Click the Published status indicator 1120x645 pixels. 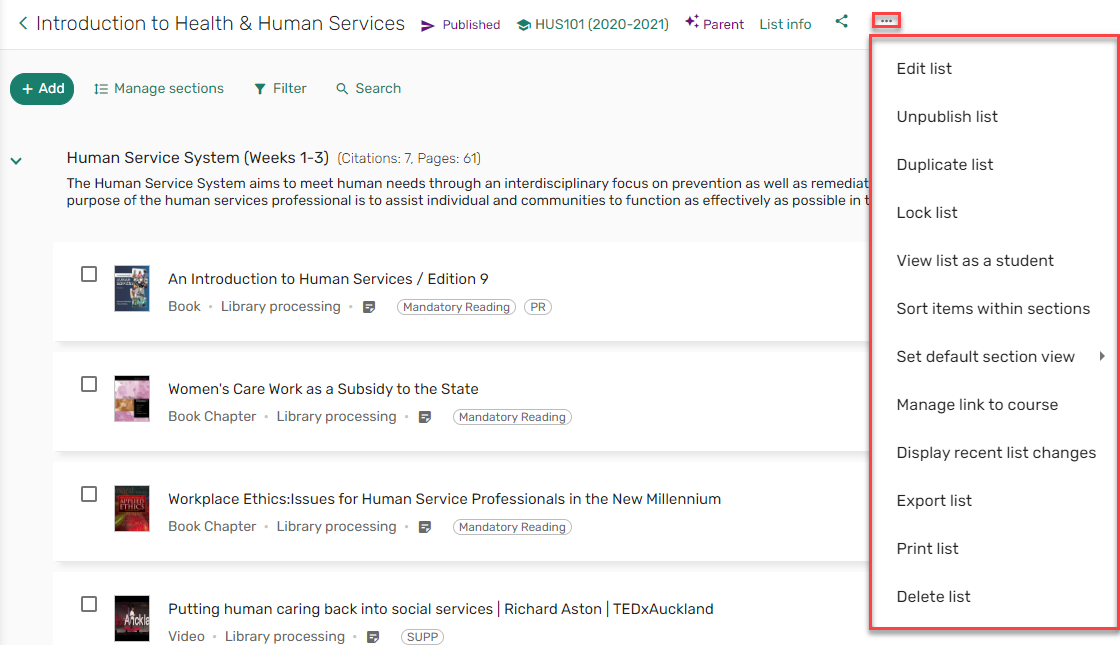coord(461,25)
